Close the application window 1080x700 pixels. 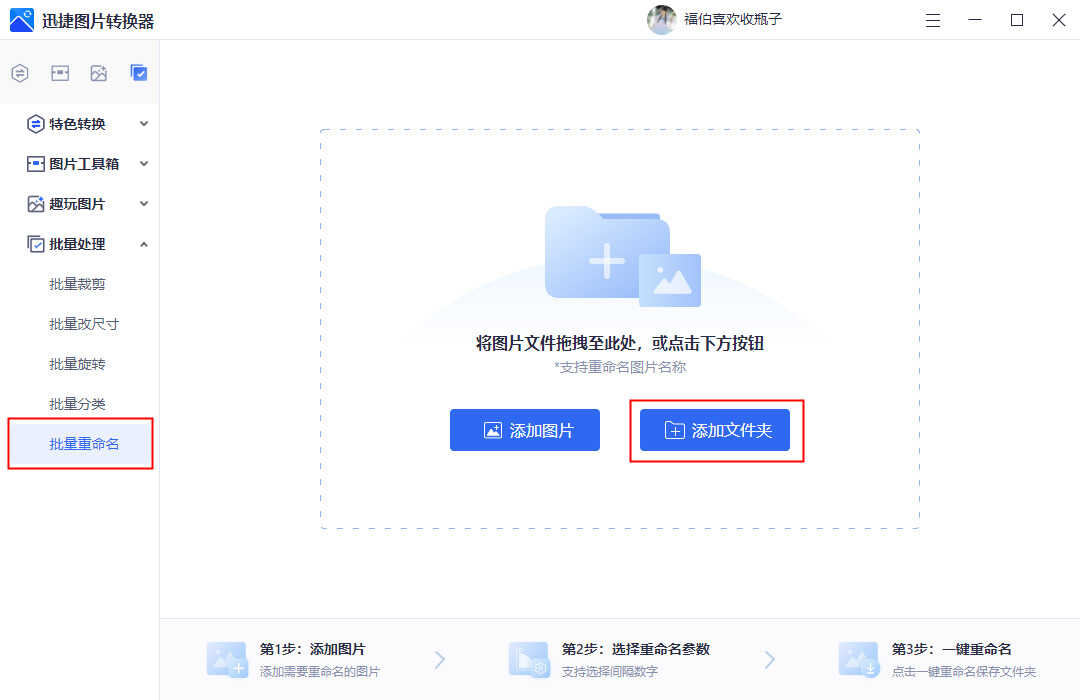click(x=1059, y=20)
